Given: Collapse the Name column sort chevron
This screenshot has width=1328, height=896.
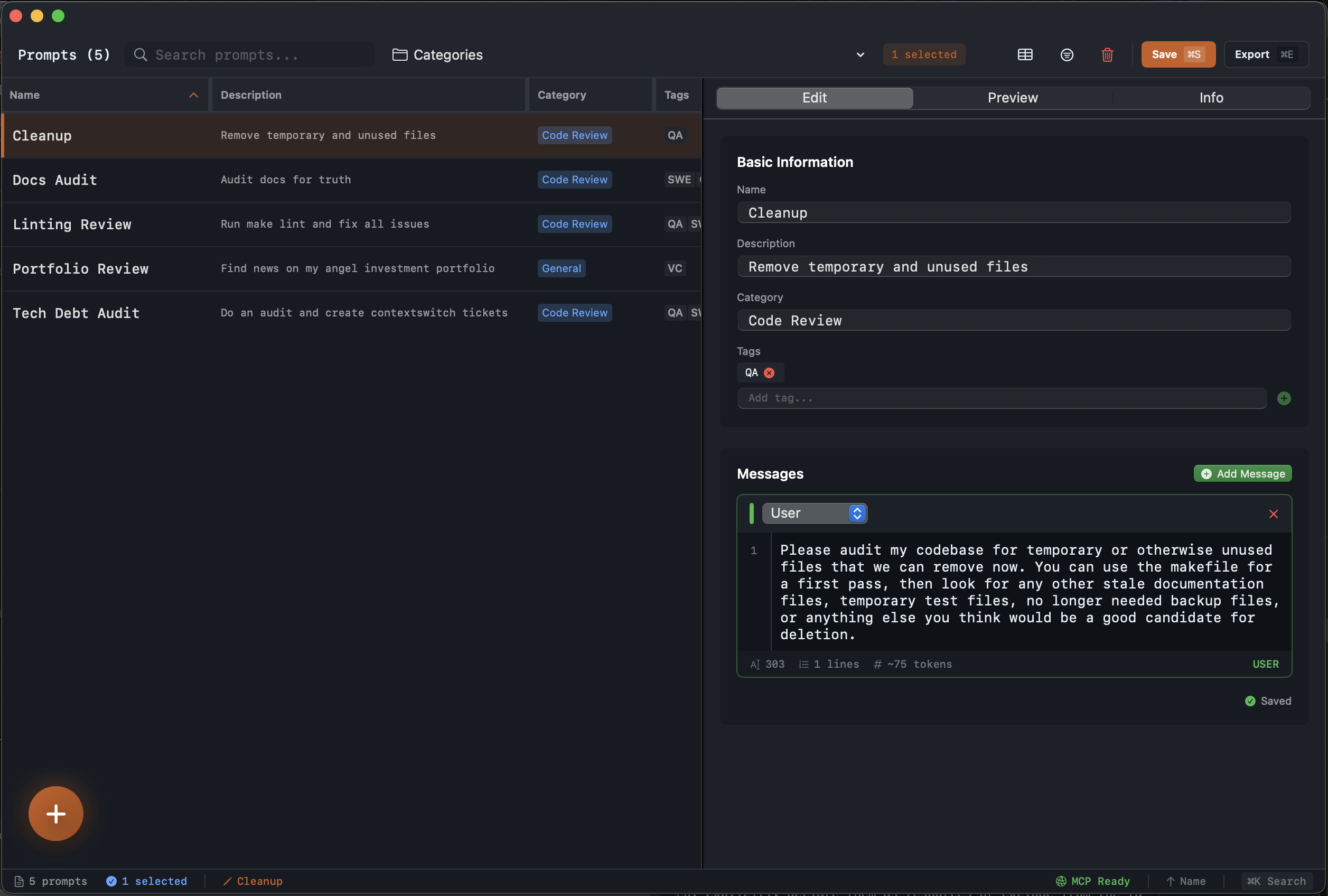Looking at the screenshot, I should 193,95.
